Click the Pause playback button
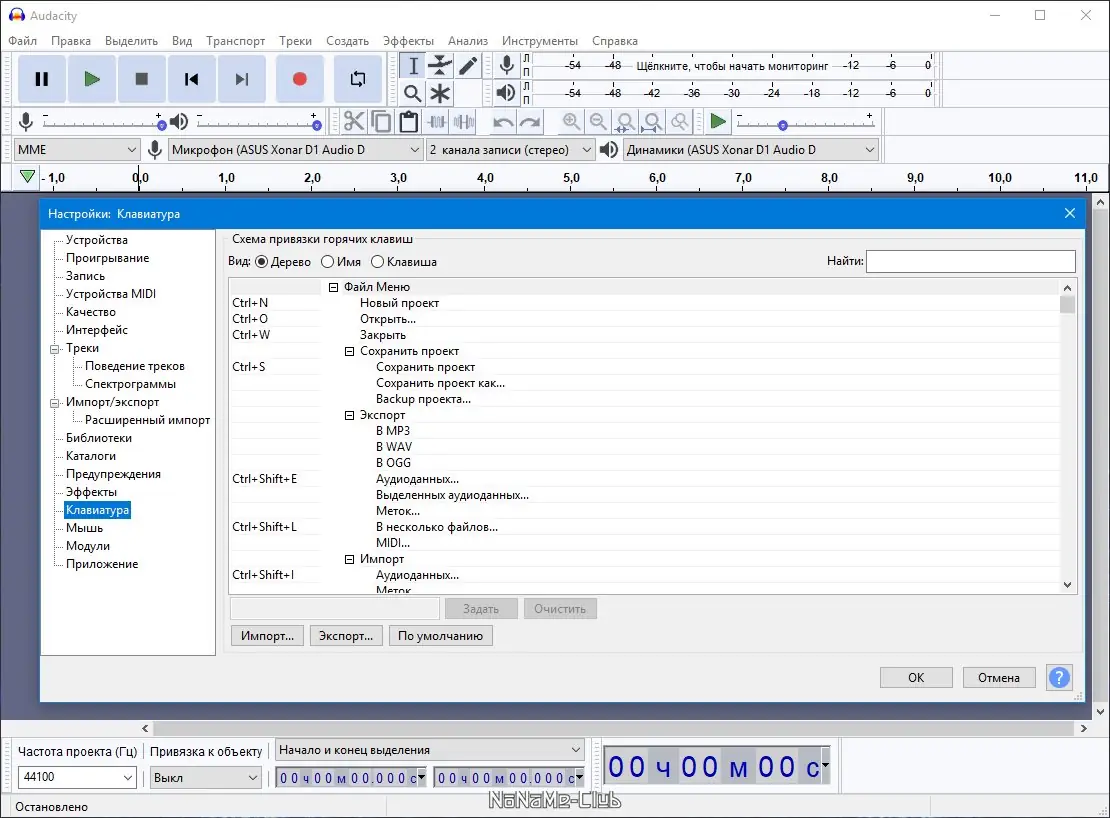 (x=42, y=79)
